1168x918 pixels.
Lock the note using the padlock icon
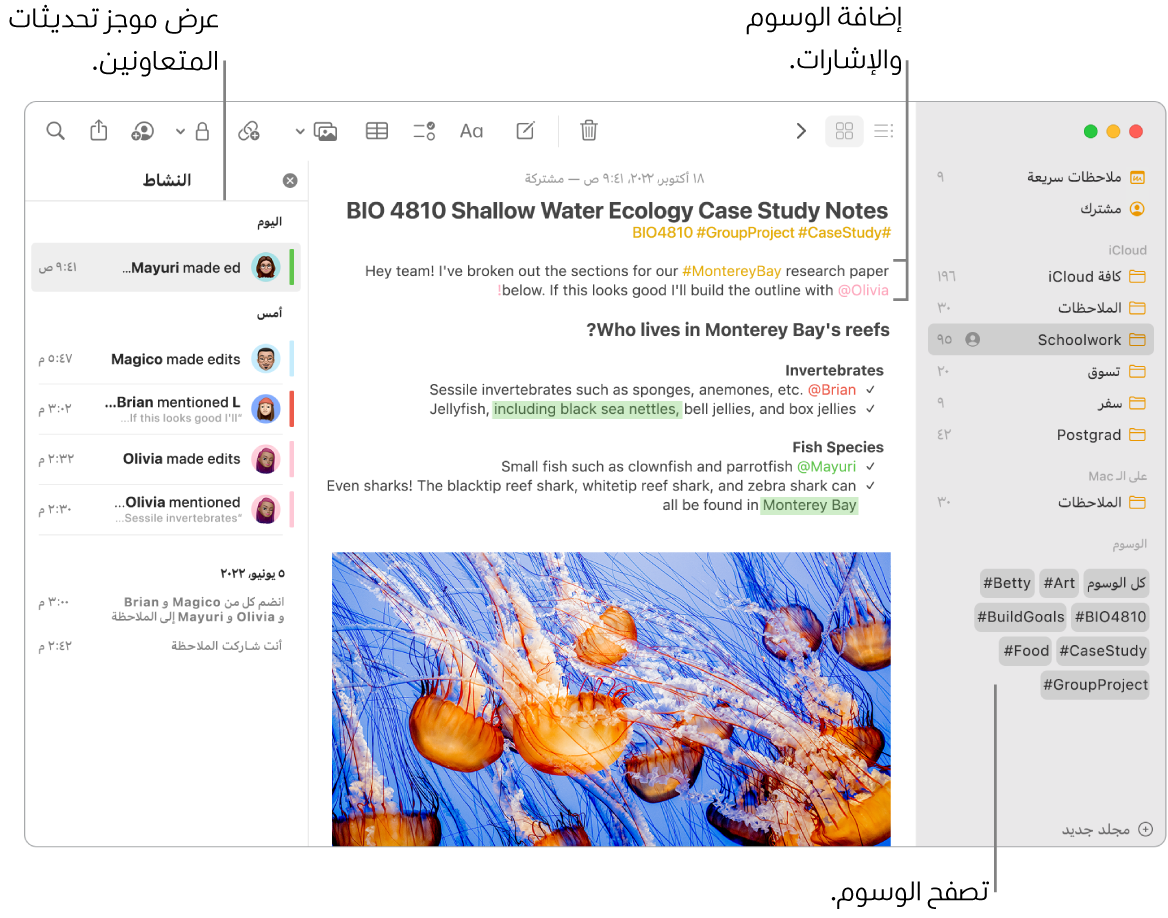[x=204, y=131]
